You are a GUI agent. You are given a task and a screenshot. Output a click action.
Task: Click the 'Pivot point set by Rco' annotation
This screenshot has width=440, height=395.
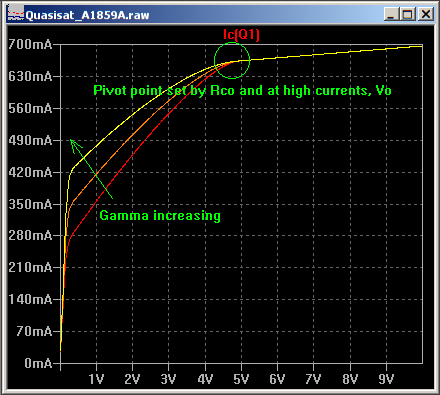point(242,91)
